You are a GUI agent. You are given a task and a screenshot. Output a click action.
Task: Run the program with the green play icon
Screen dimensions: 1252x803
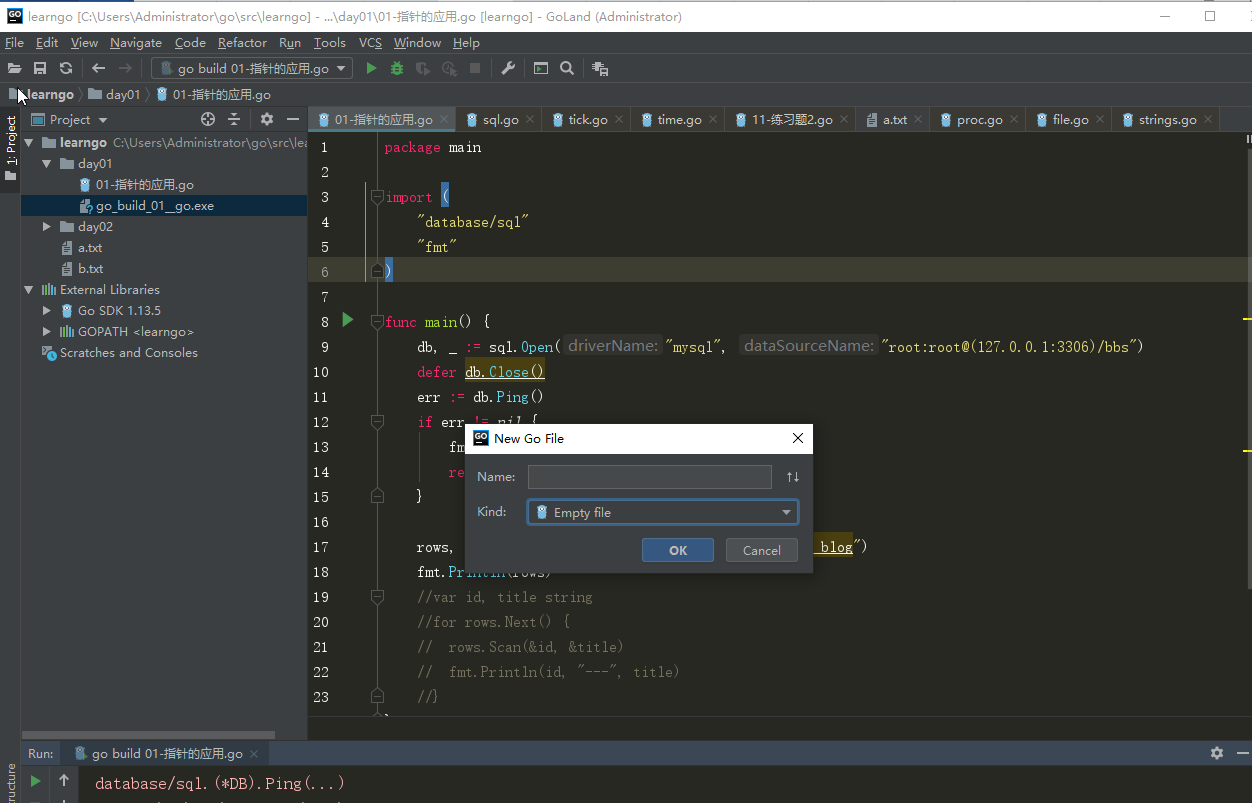[371, 68]
